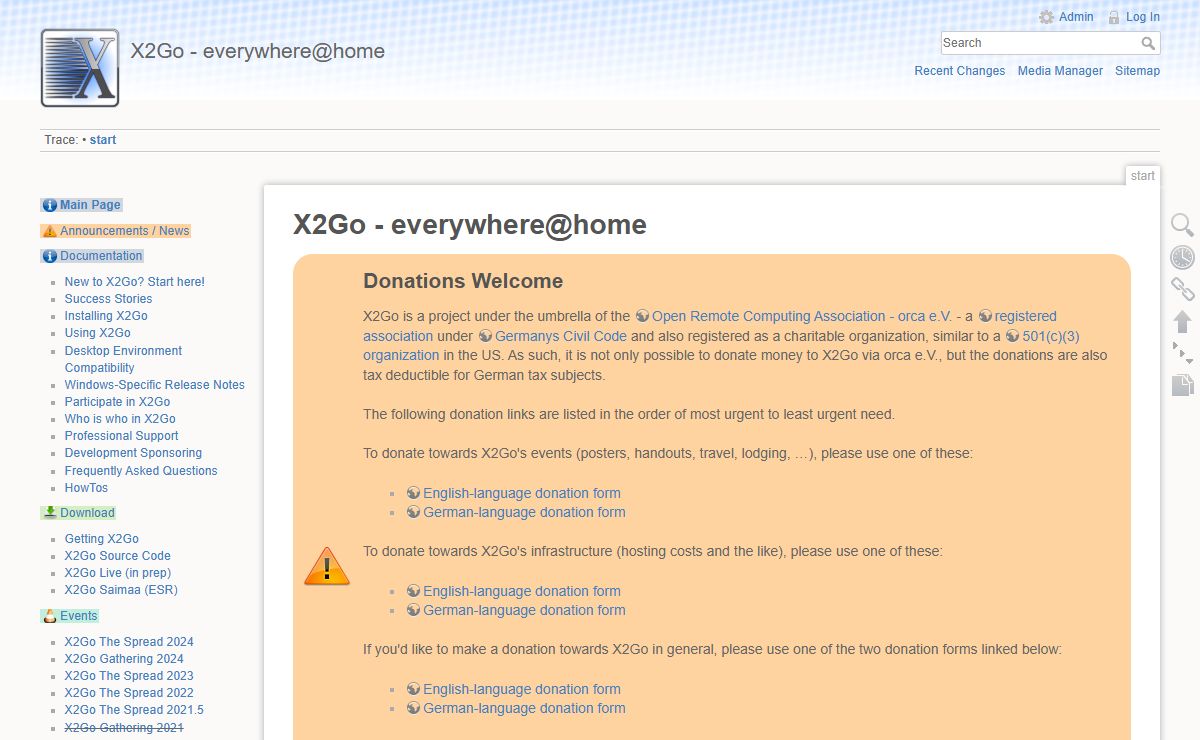
Task: Click the start page tab label
Action: click(1143, 176)
